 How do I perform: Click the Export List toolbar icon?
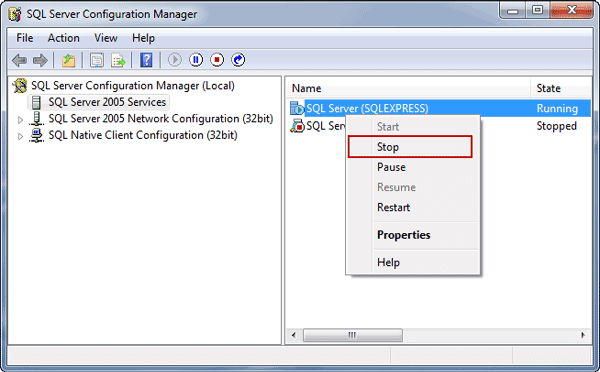click(118, 60)
